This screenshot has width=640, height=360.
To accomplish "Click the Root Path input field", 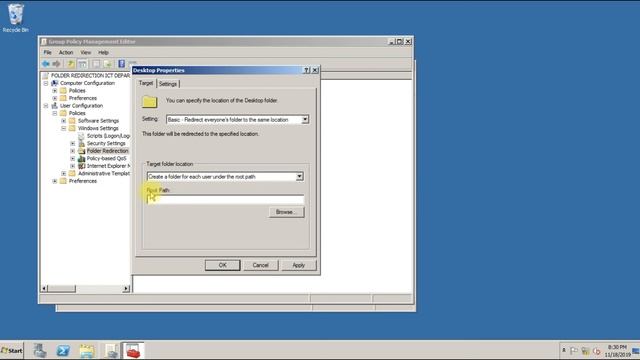I will (x=225, y=199).
